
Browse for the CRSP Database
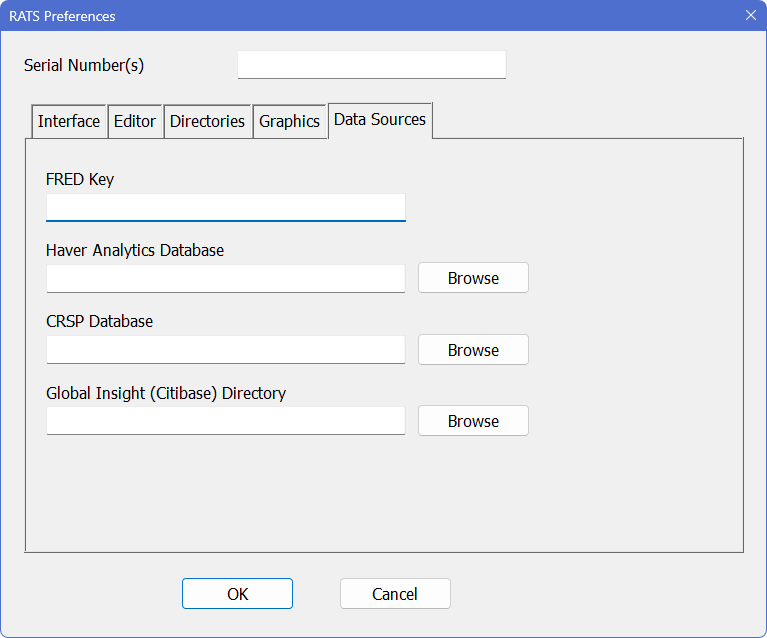coord(473,350)
